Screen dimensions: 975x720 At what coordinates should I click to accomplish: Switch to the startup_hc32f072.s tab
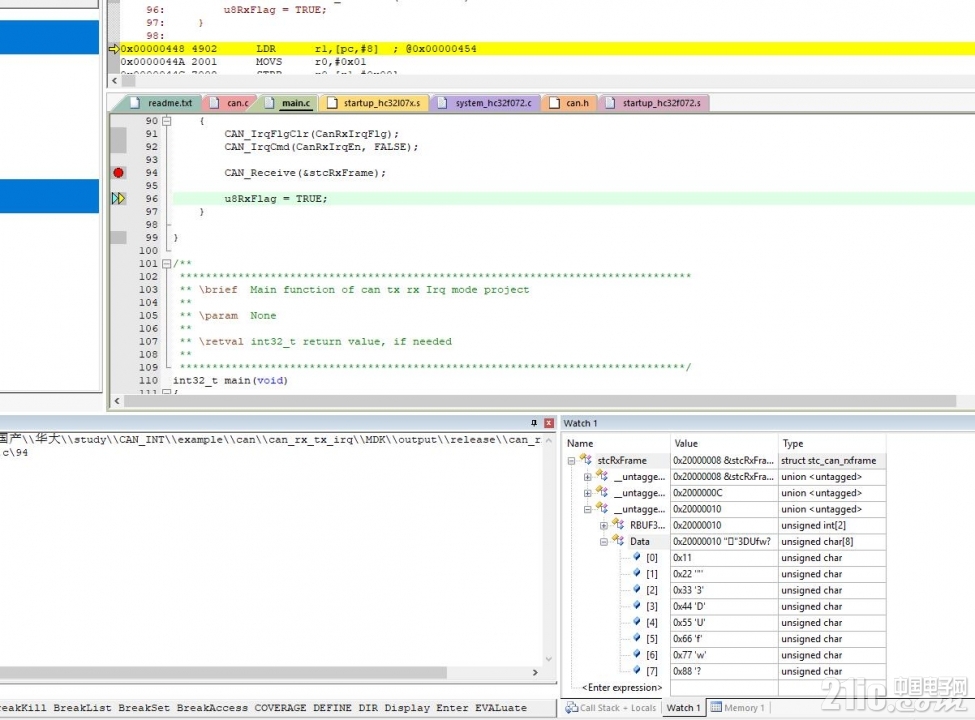click(654, 103)
